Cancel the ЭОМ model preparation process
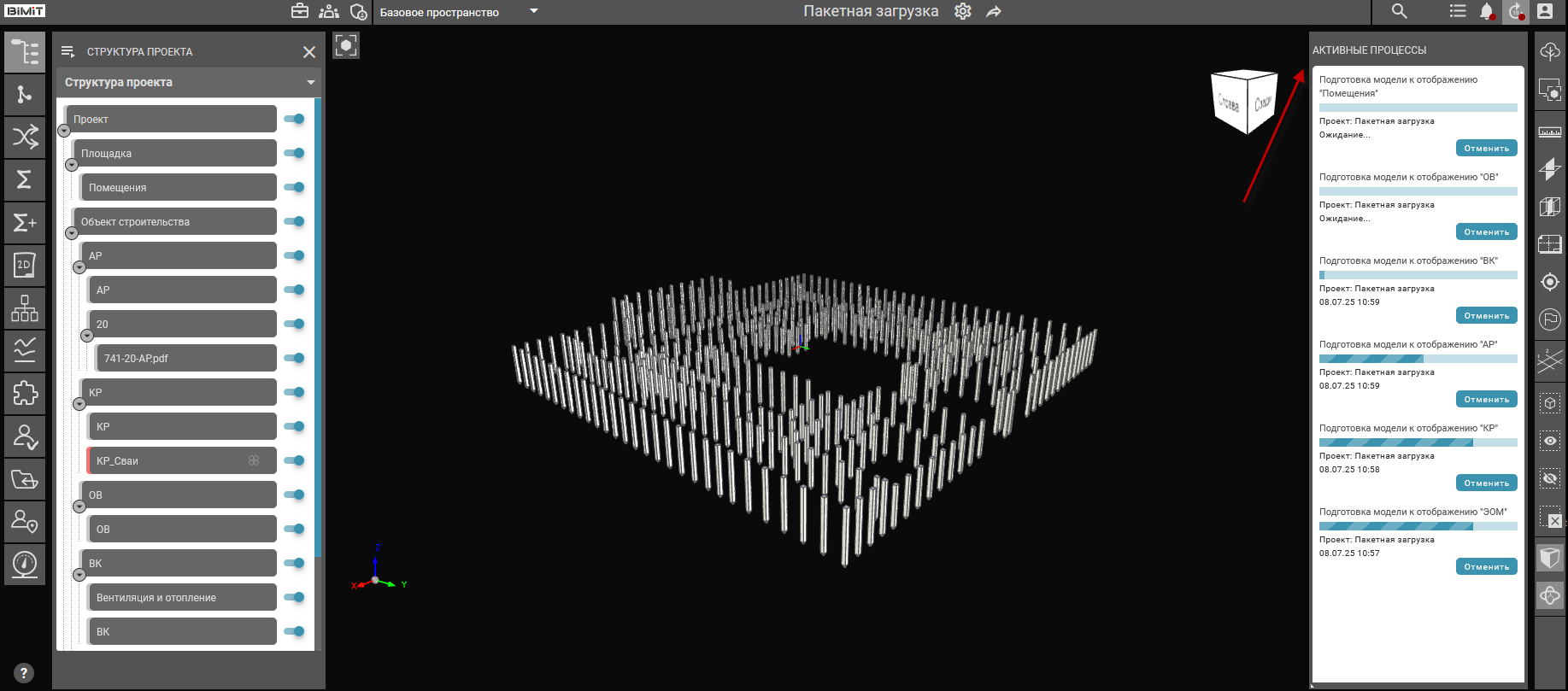 (x=1486, y=567)
